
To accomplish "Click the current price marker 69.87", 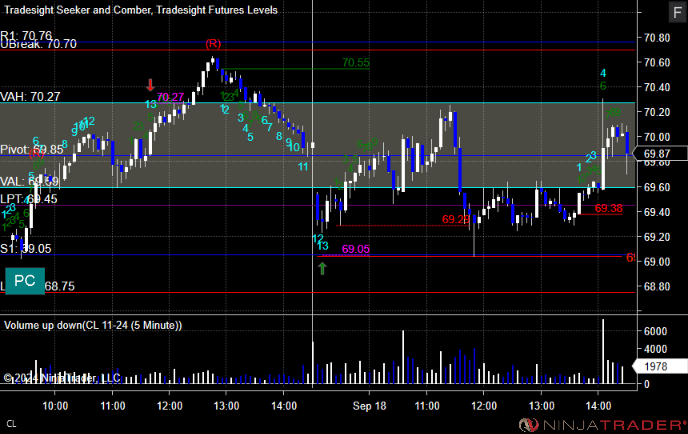I will pos(661,154).
